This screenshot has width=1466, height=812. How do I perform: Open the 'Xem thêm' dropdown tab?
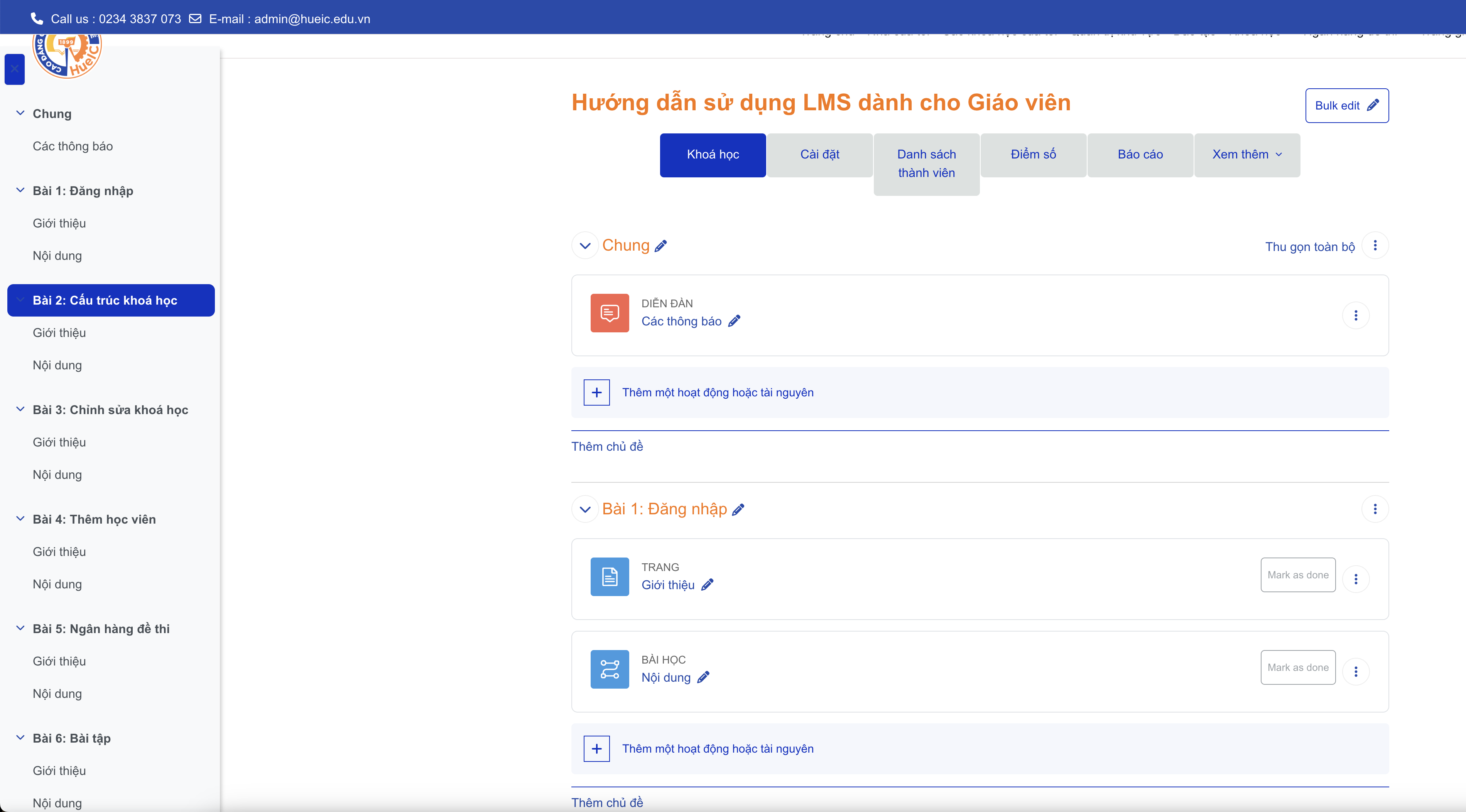pyautogui.click(x=1246, y=155)
